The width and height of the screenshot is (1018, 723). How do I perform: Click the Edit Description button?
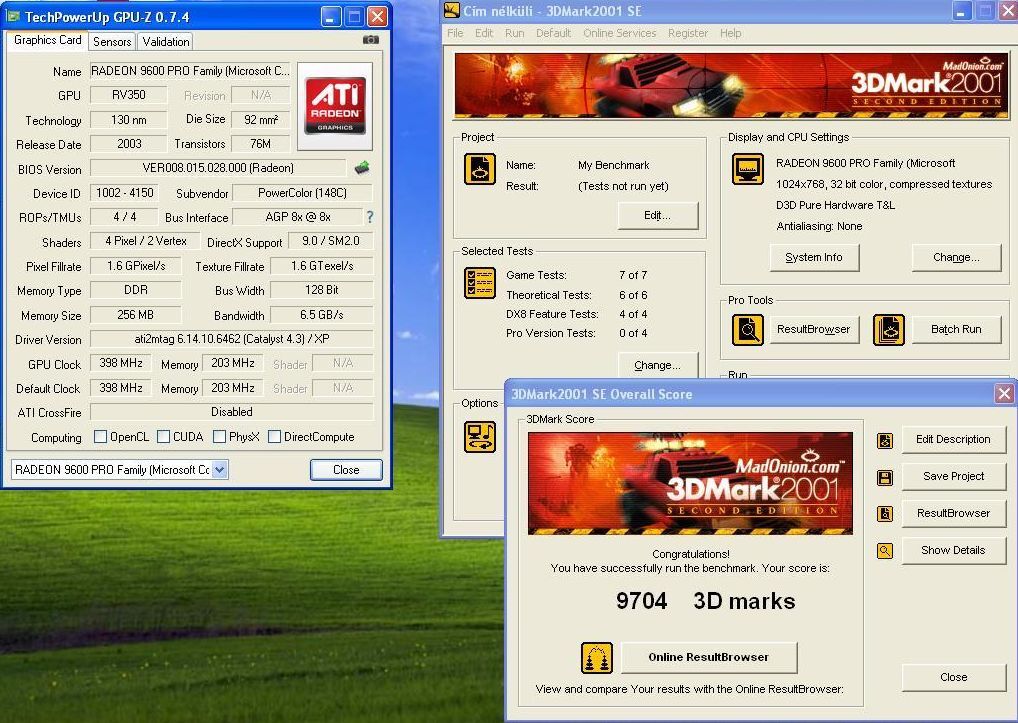(x=953, y=439)
